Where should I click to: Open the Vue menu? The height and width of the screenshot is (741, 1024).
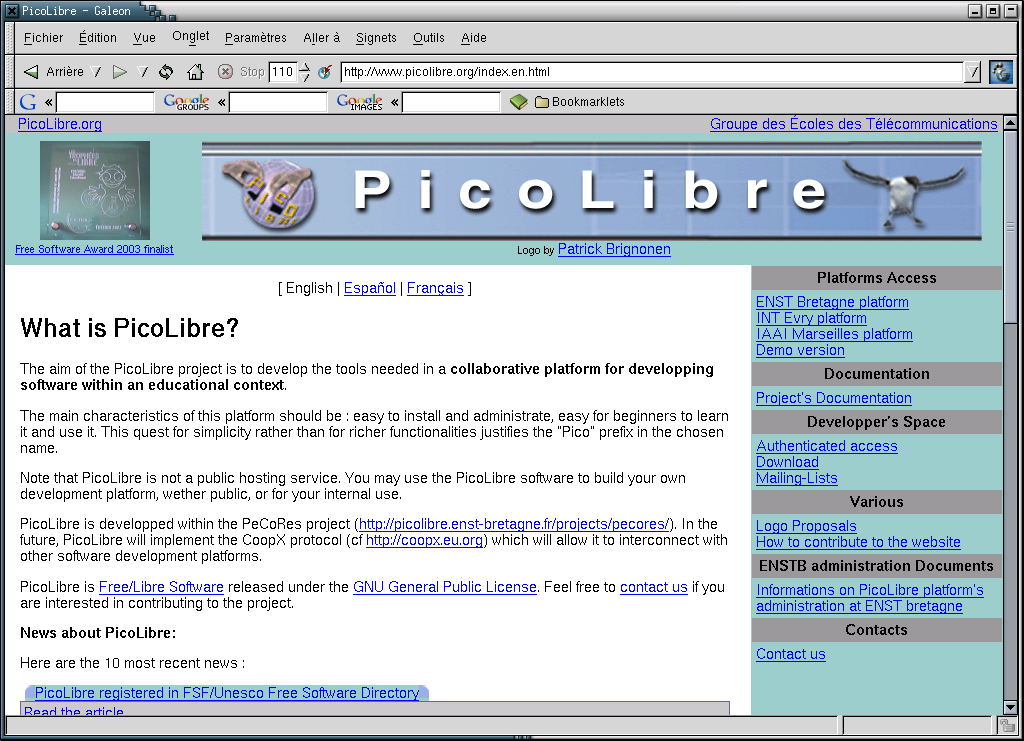pyautogui.click(x=144, y=38)
